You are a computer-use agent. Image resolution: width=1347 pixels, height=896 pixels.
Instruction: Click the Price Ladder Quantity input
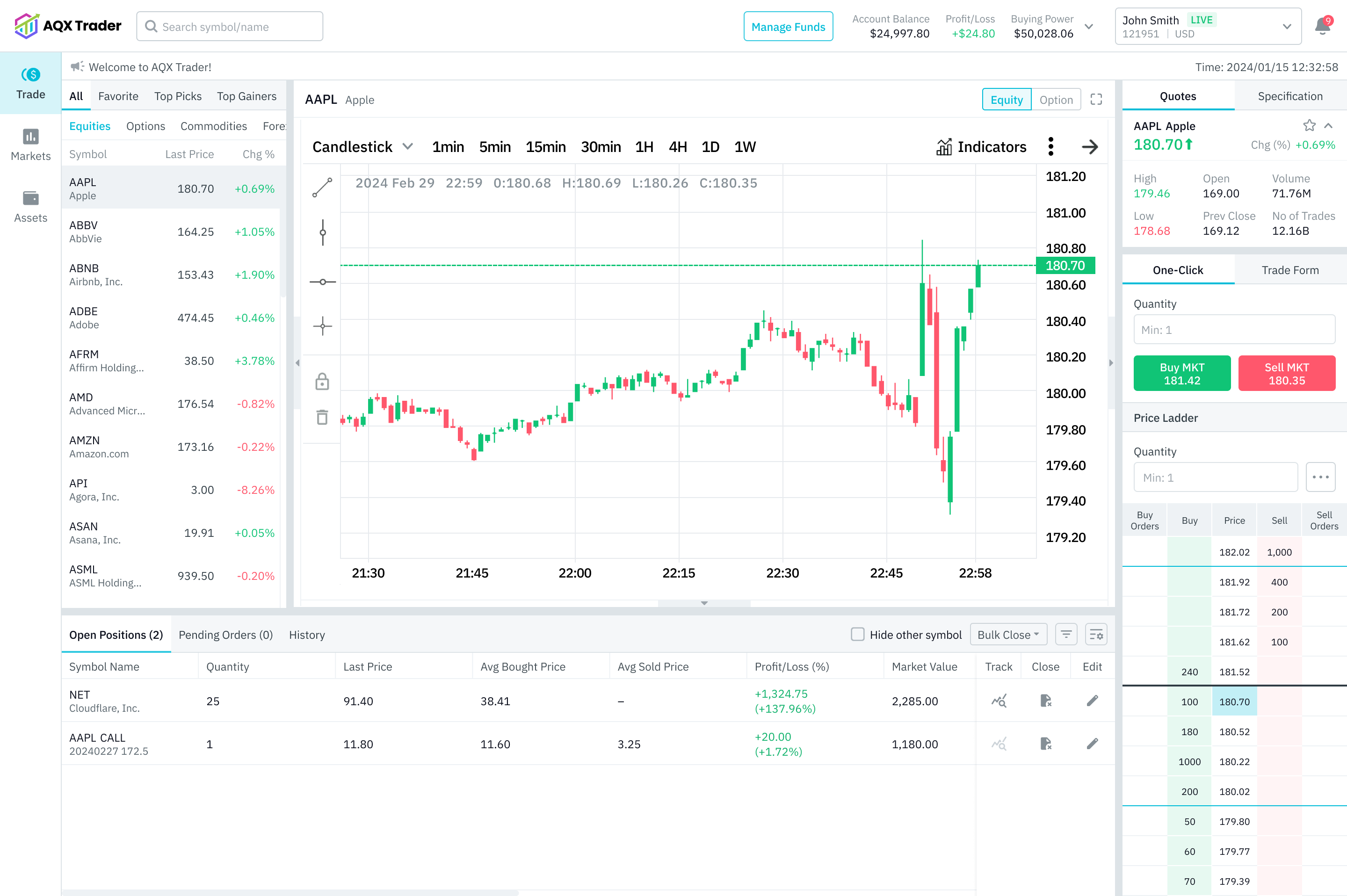1216,477
